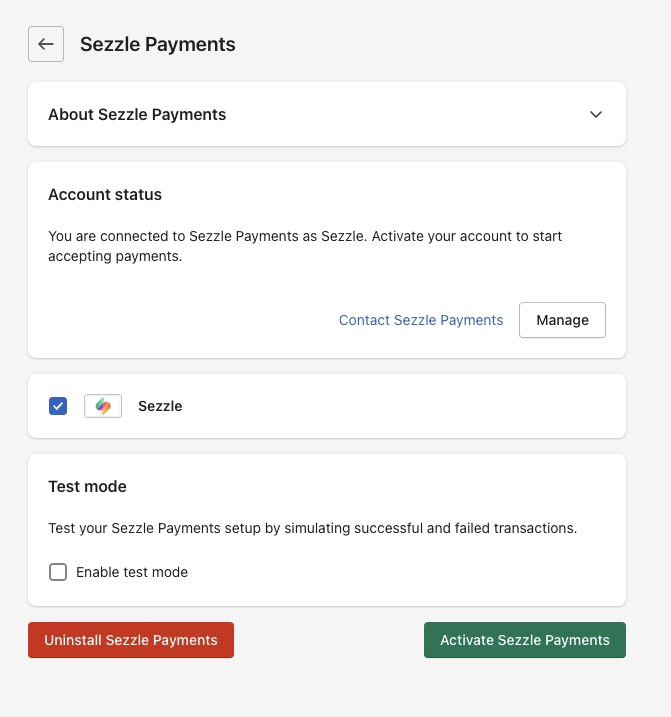Click the Sezzle Payments page title
Screen dimensions: 671x717
tap(158, 44)
